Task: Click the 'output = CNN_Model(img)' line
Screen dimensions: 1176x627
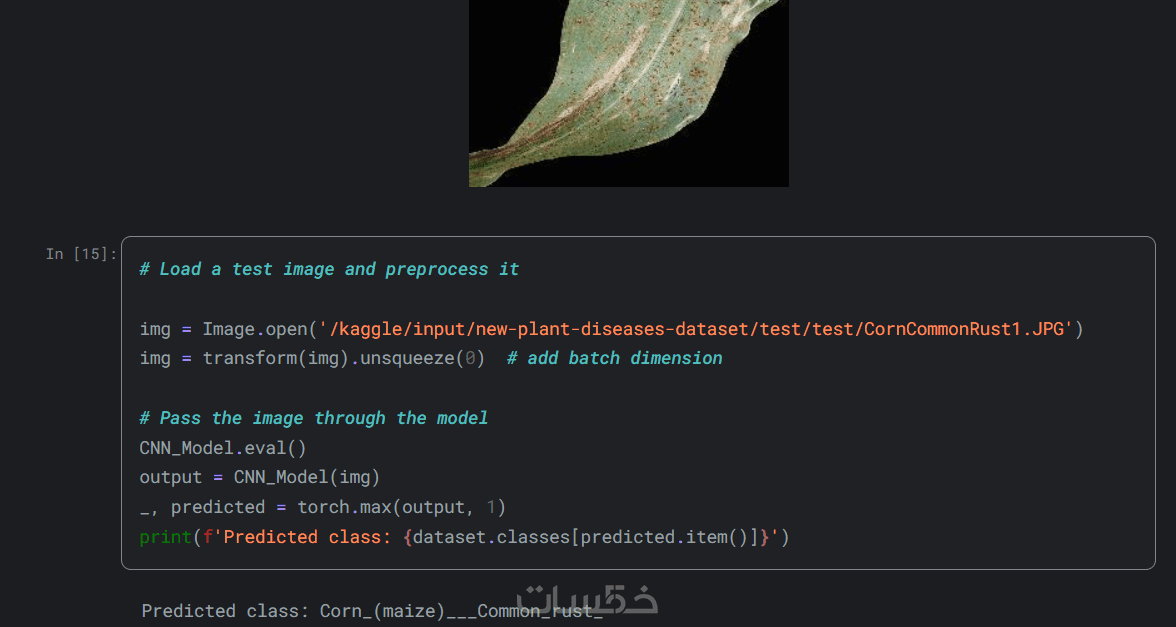Action: click(x=259, y=477)
